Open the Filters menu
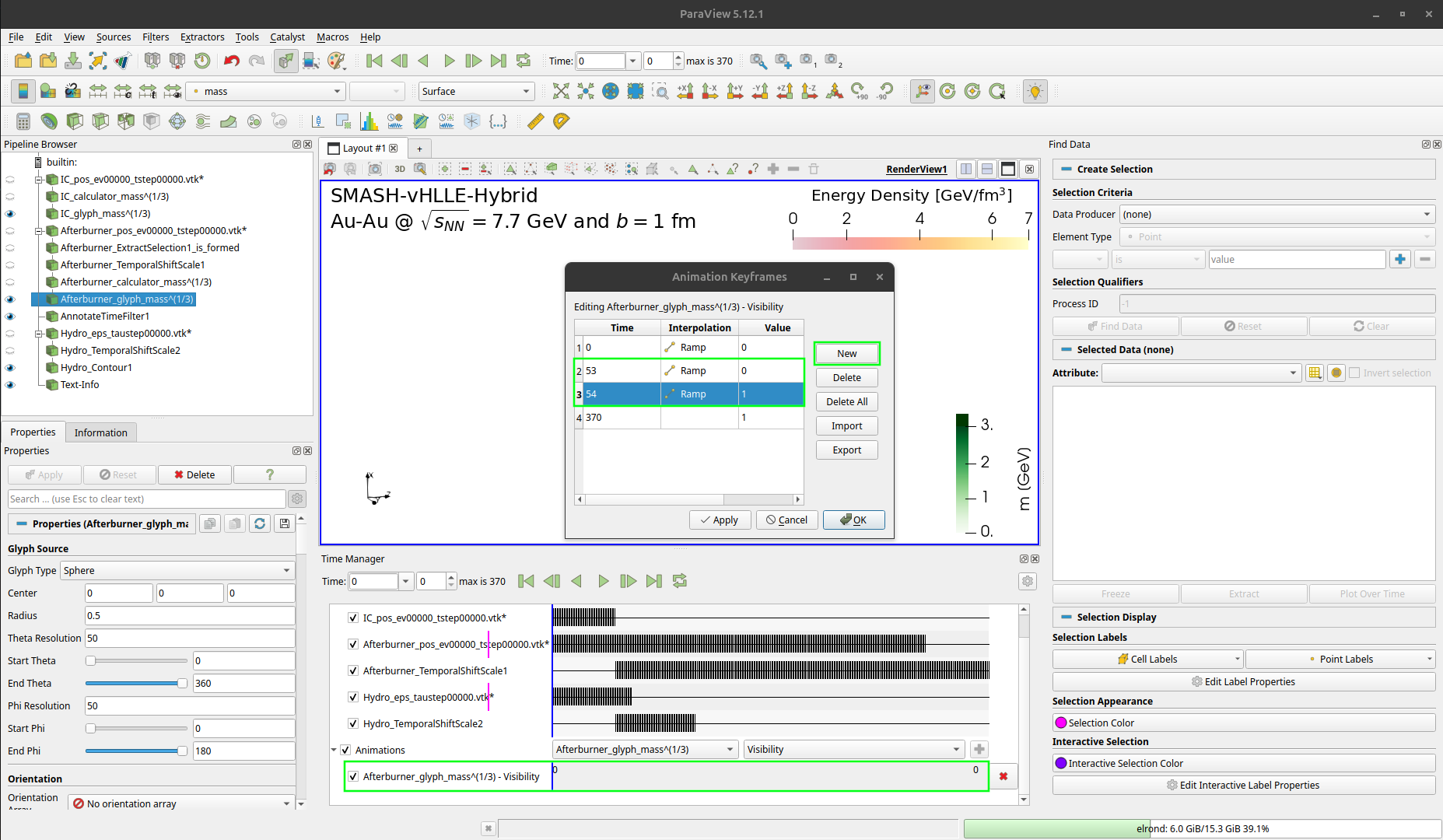Screen dimensions: 1443x840 pyautogui.click(x=155, y=37)
